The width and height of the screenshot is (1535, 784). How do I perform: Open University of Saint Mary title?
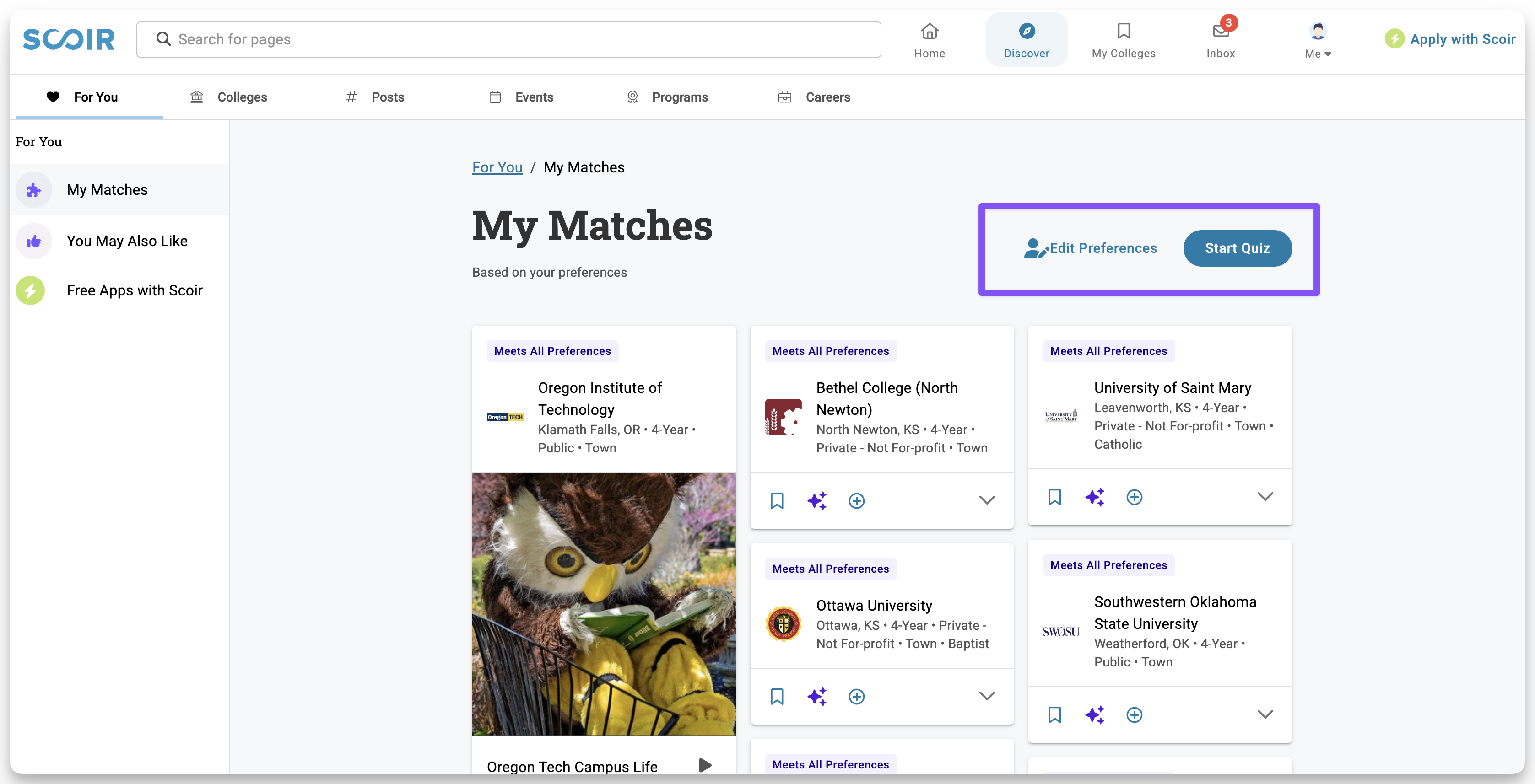1172,388
